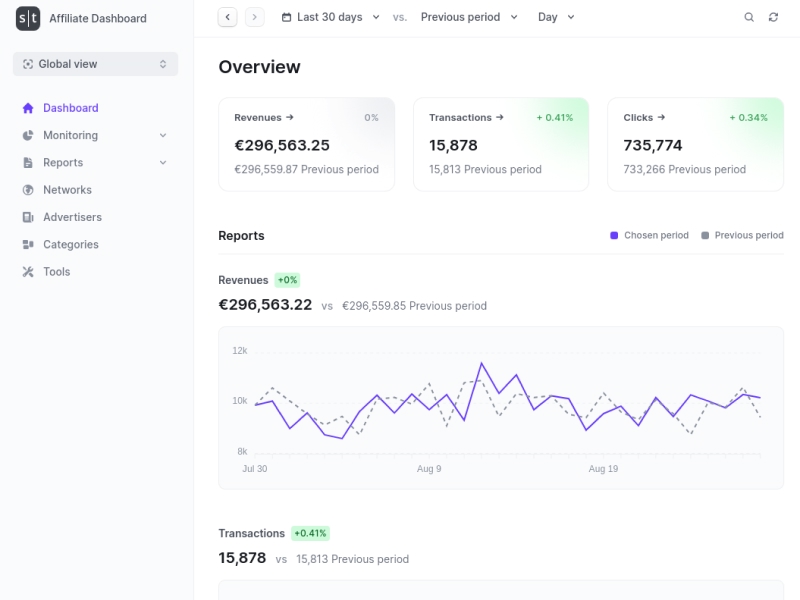Image resolution: width=800 pixels, height=600 pixels.
Task: Go to next period with right arrow
Action: [x=255, y=17]
